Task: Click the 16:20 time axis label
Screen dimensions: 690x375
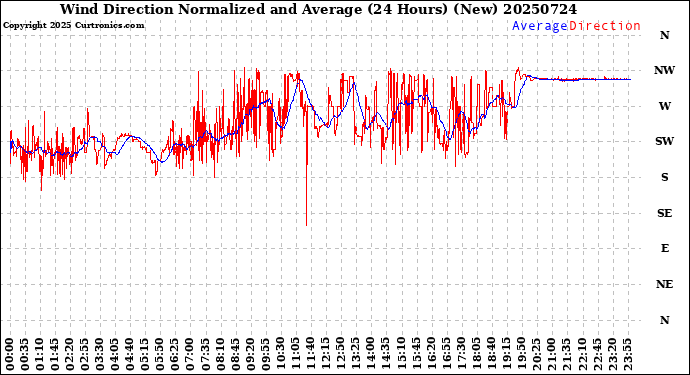Action: 431,354
